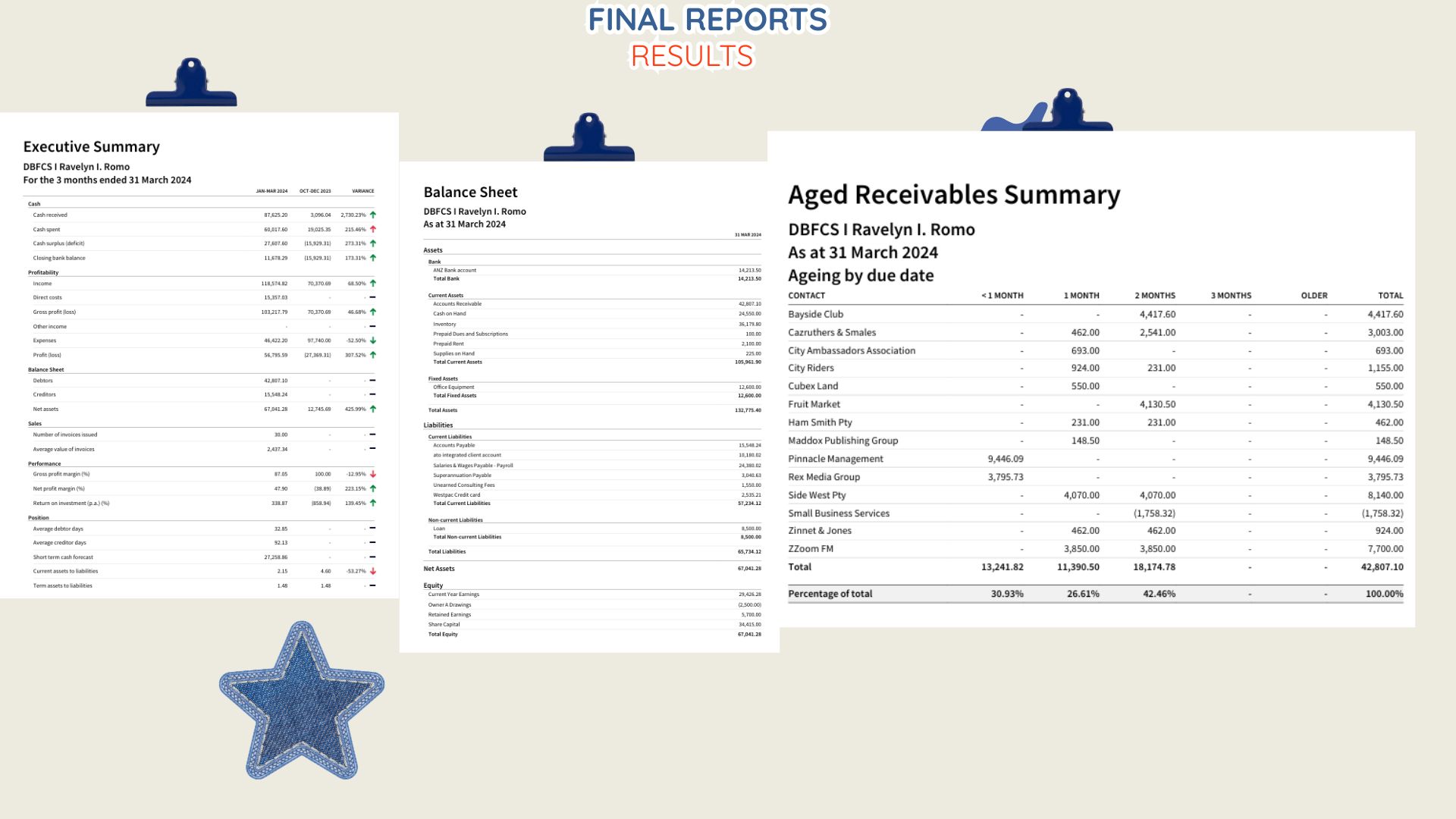The width and height of the screenshot is (1456, 819).
Task: Click green up arrow in Net assets row
Action: tap(373, 409)
